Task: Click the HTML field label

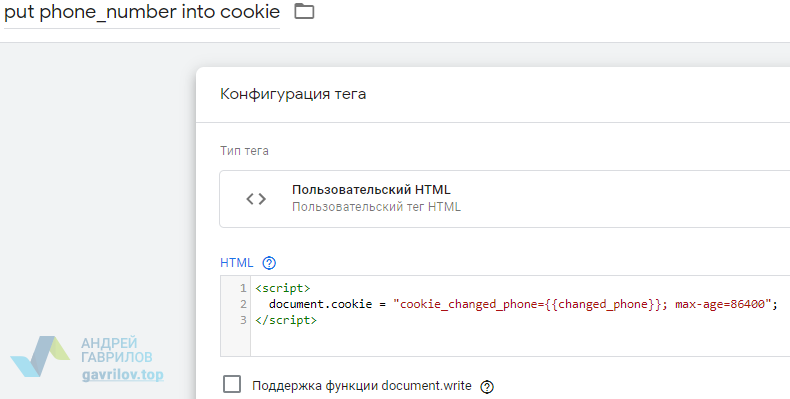Action: coord(236,262)
